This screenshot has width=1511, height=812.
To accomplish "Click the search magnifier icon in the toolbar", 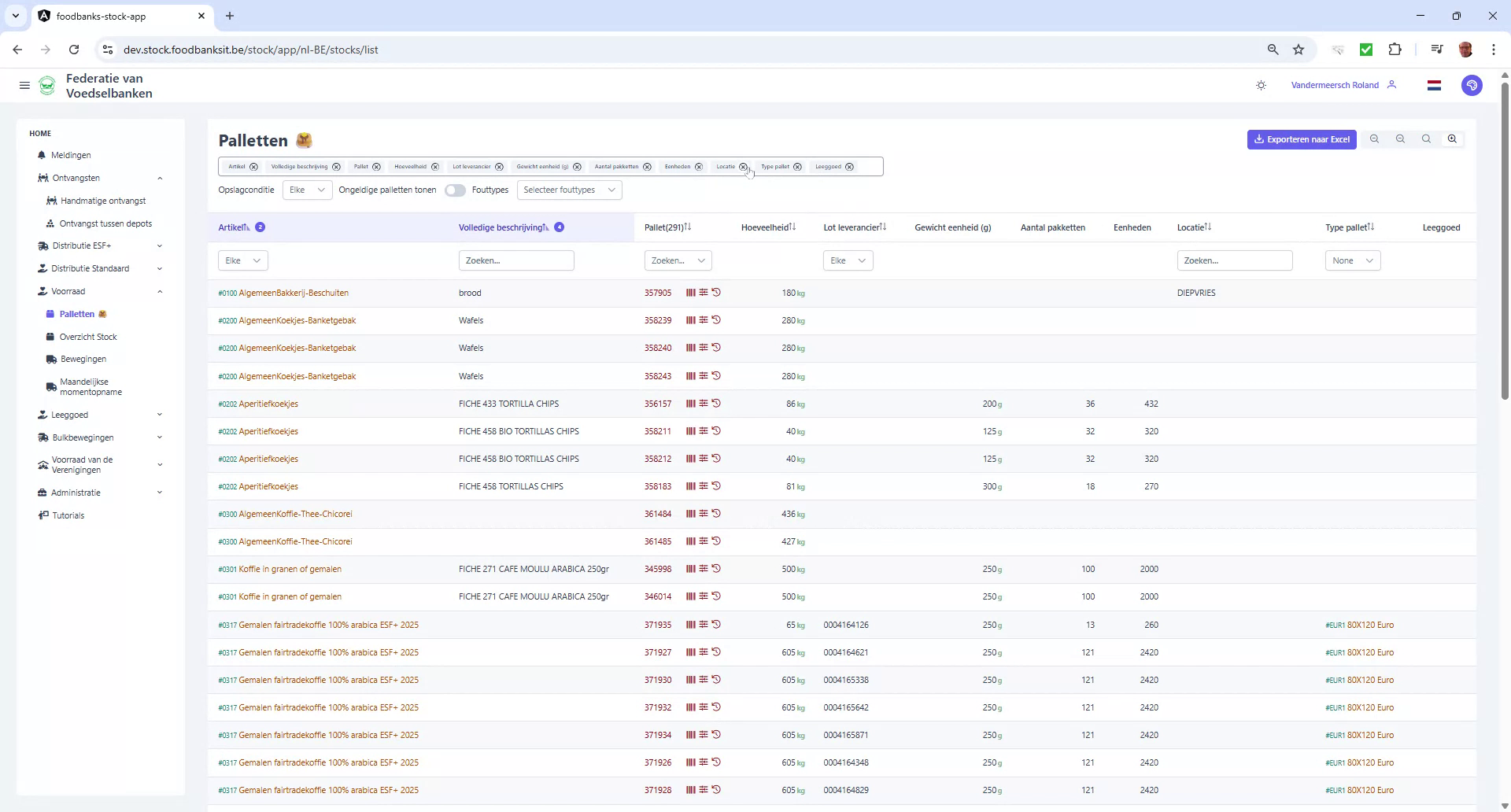I will [1426, 138].
